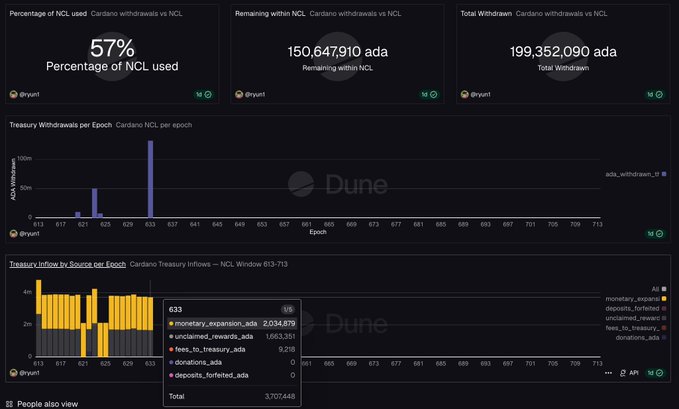Click the withdrawal bar near 50m at epoch 623
The height and width of the screenshot is (409, 679).
94,203
